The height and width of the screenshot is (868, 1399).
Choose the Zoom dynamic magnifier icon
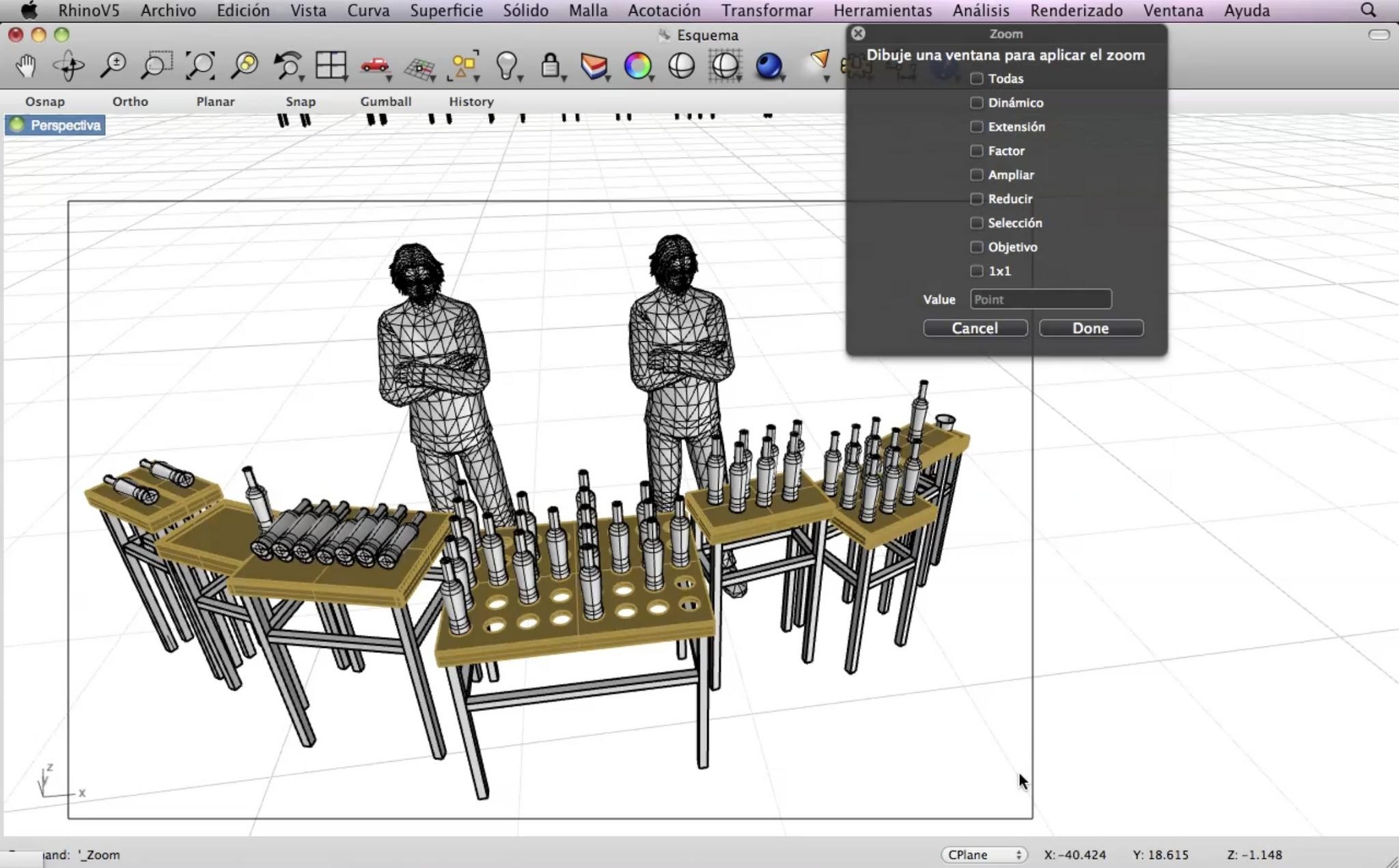113,66
